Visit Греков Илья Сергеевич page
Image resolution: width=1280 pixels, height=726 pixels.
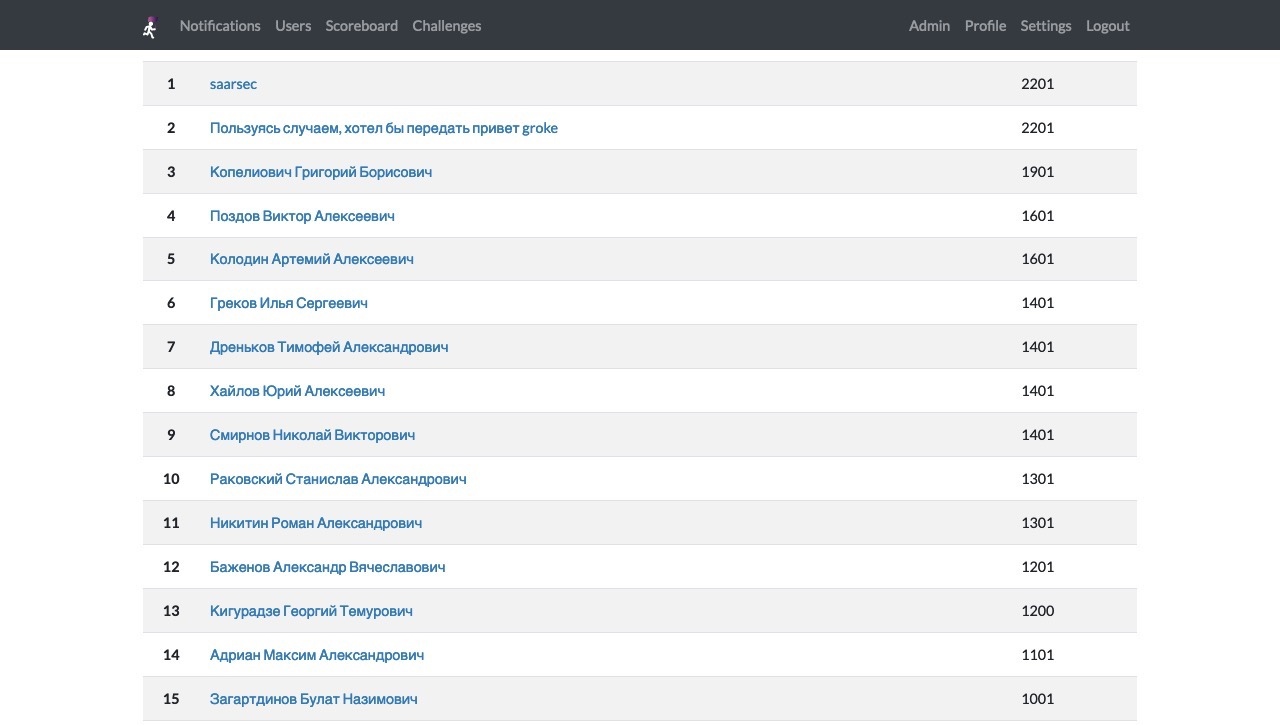pyautogui.click(x=289, y=303)
